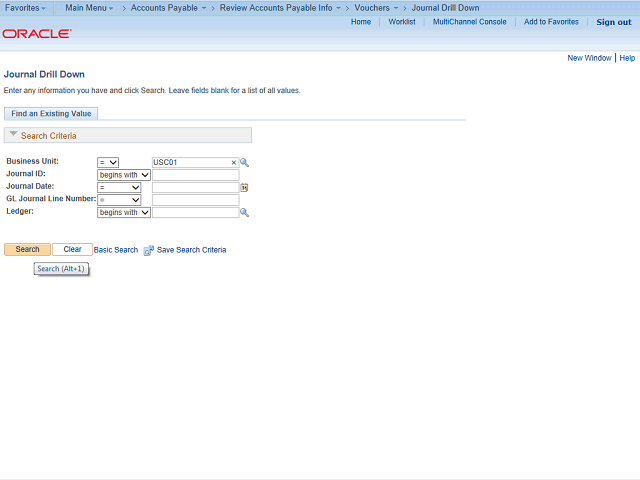Select the Find an Existing Value tab
This screenshot has height=480, width=640.
[51, 113]
